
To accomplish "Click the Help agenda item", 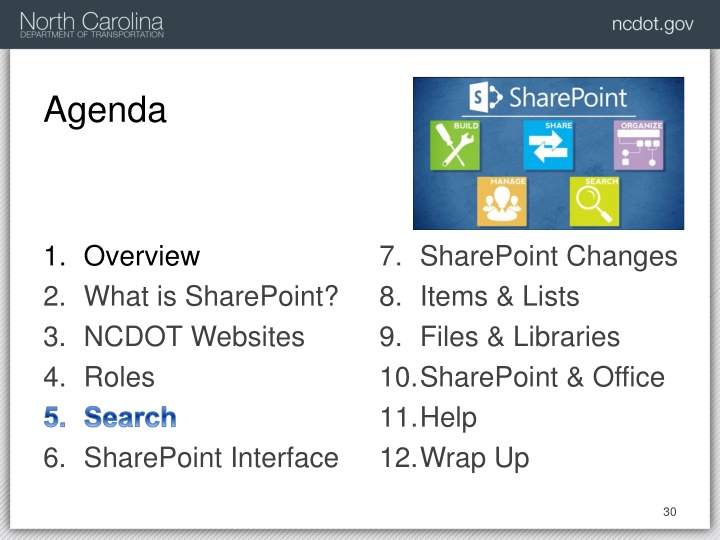I will click(448, 418).
